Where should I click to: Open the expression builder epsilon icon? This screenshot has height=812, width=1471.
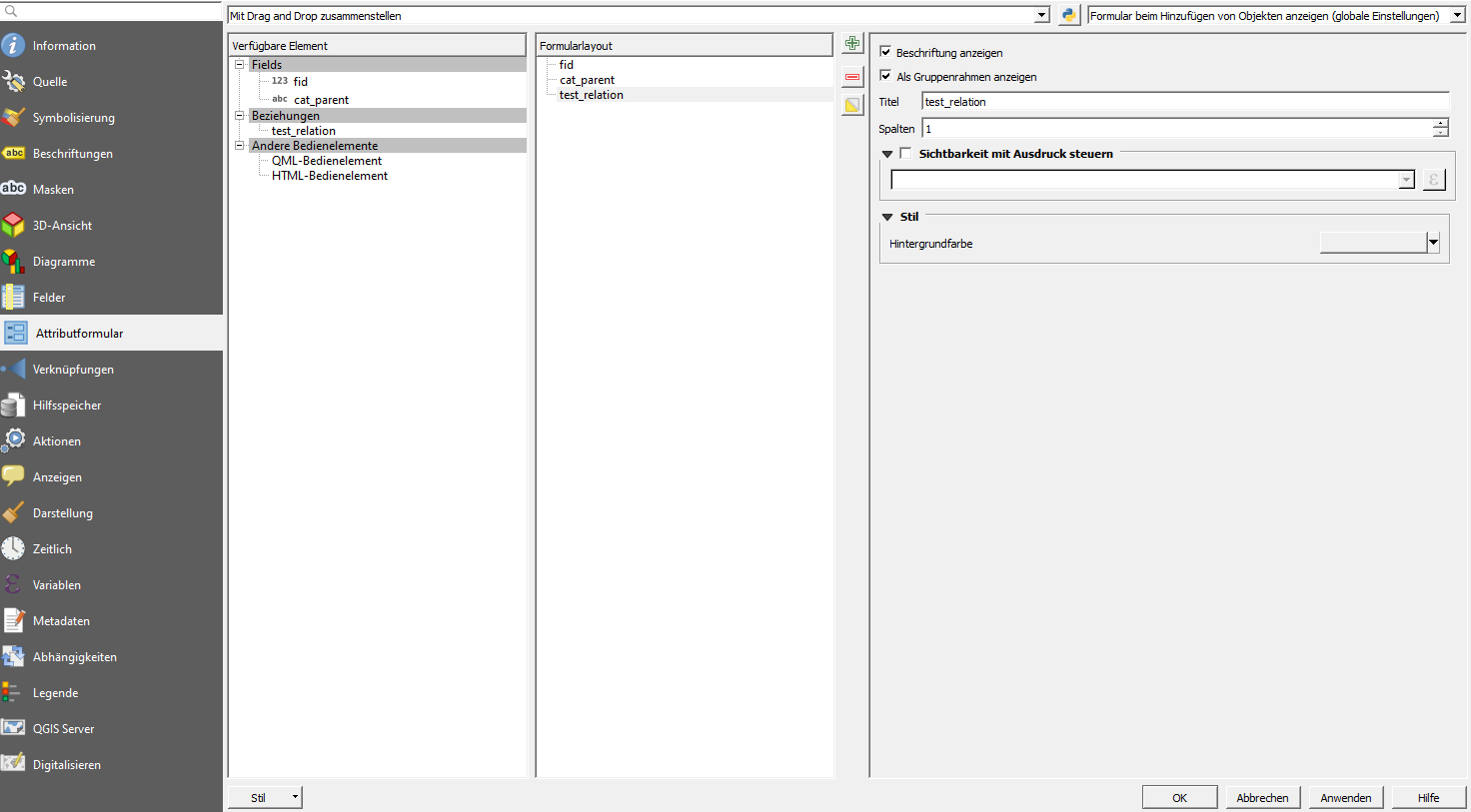click(1433, 179)
